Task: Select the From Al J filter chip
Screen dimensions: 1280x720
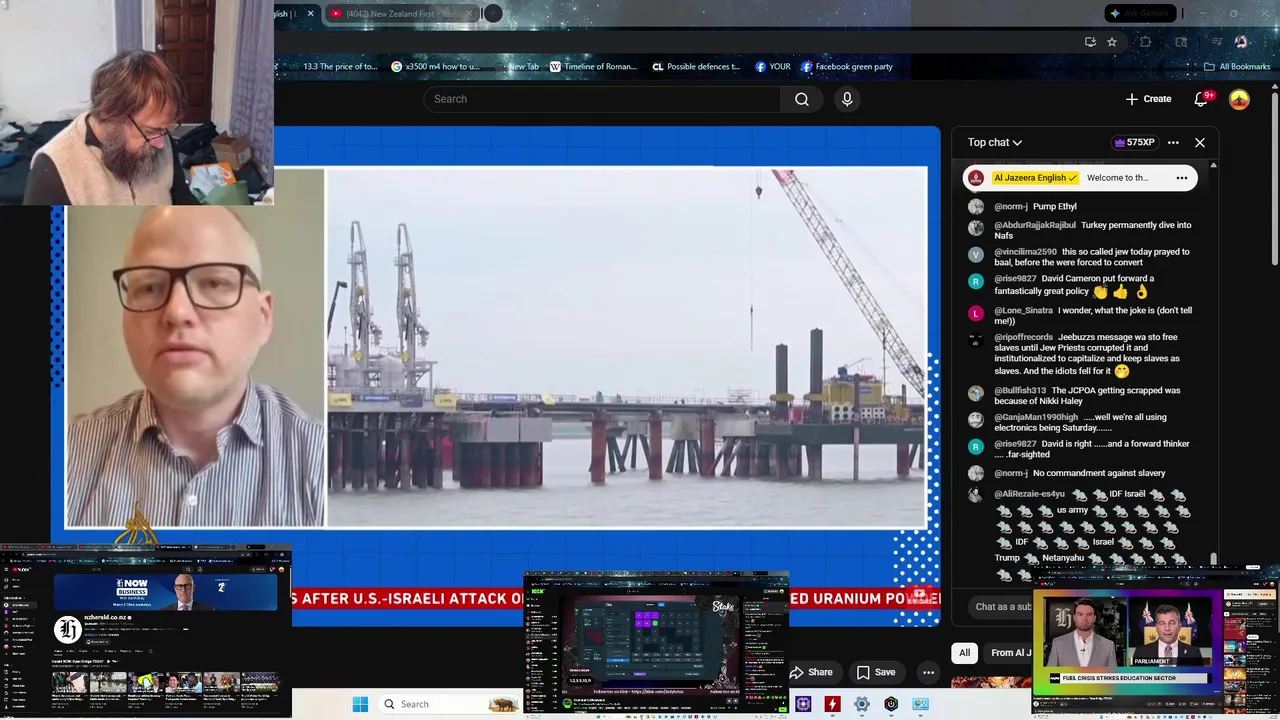Action: (x=1009, y=653)
